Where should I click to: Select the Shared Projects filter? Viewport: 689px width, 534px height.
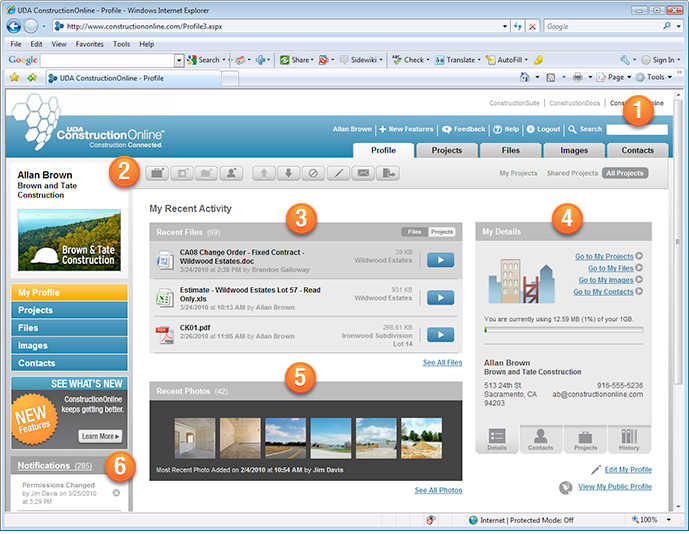pyautogui.click(x=572, y=173)
